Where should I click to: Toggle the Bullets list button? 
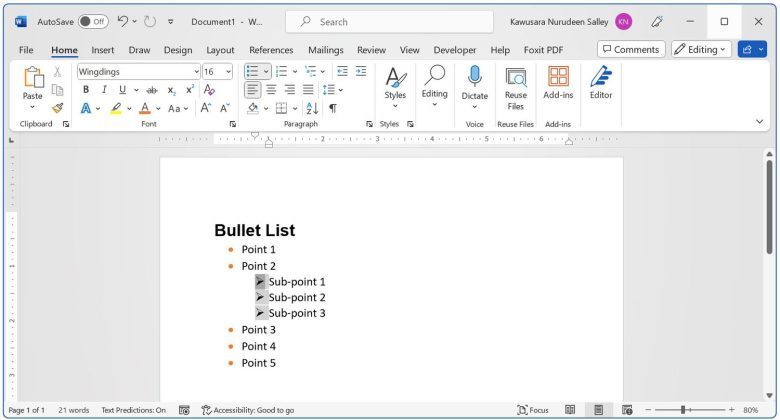pyautogui.click(x=253, y=72)
